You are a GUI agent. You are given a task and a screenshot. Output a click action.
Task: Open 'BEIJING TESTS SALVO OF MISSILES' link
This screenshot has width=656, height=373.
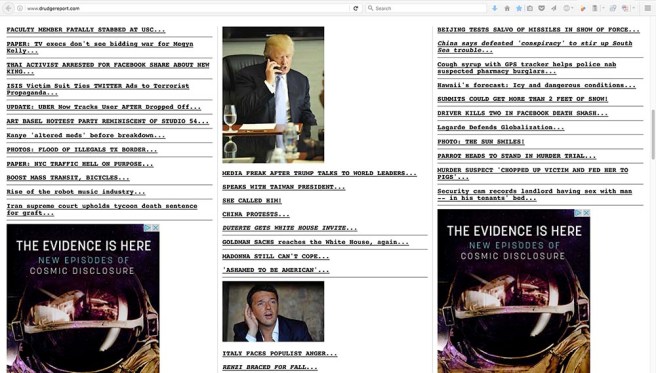pyautogui.click(x=538, y=30)
